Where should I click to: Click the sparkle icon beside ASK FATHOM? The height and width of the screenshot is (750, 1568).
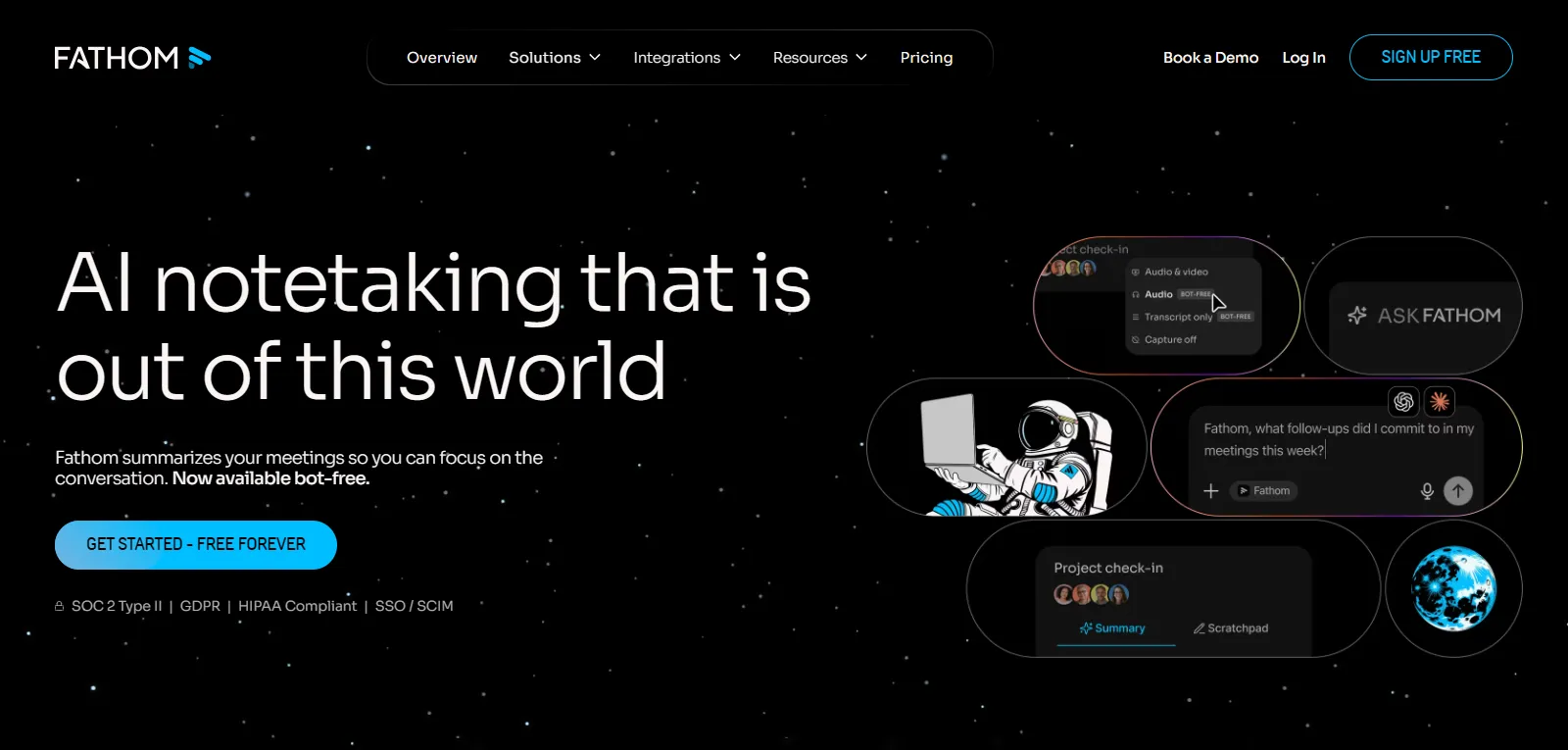click(x=1357, y=315)
